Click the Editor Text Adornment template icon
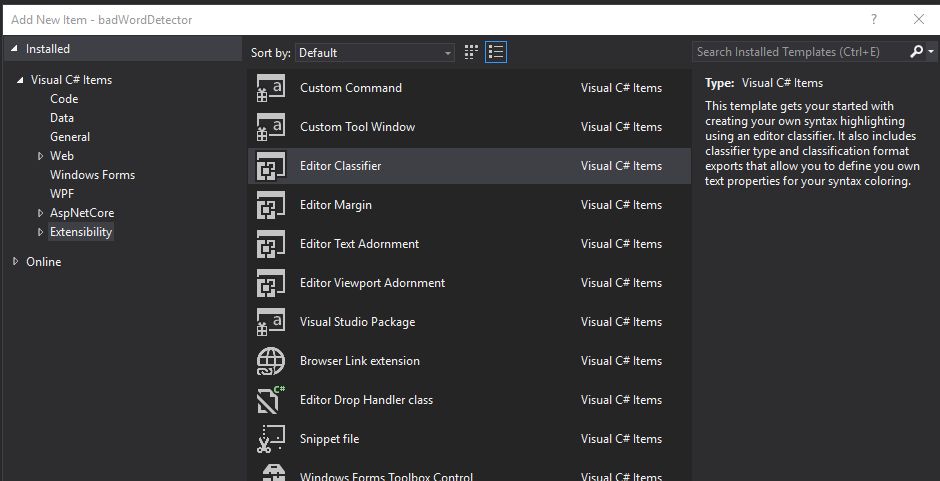Viewport: 940px width, 481px height. coord(270,244)
